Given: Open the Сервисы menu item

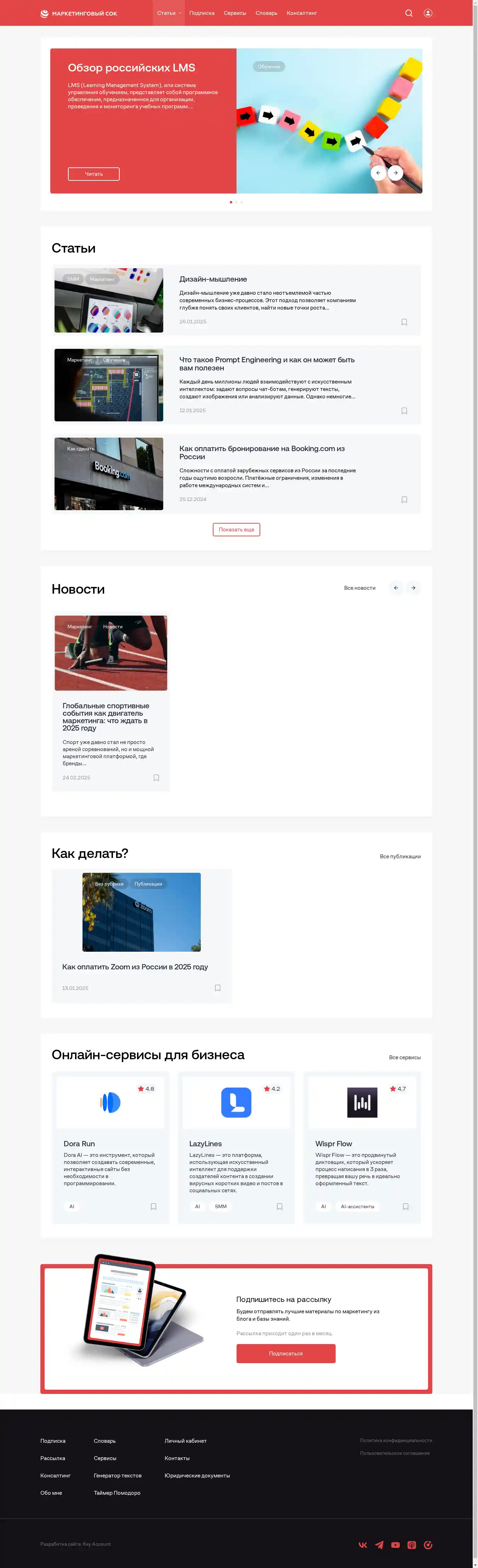Looking at the screenshot, I should pyautogui.click(x=234, y=13).
